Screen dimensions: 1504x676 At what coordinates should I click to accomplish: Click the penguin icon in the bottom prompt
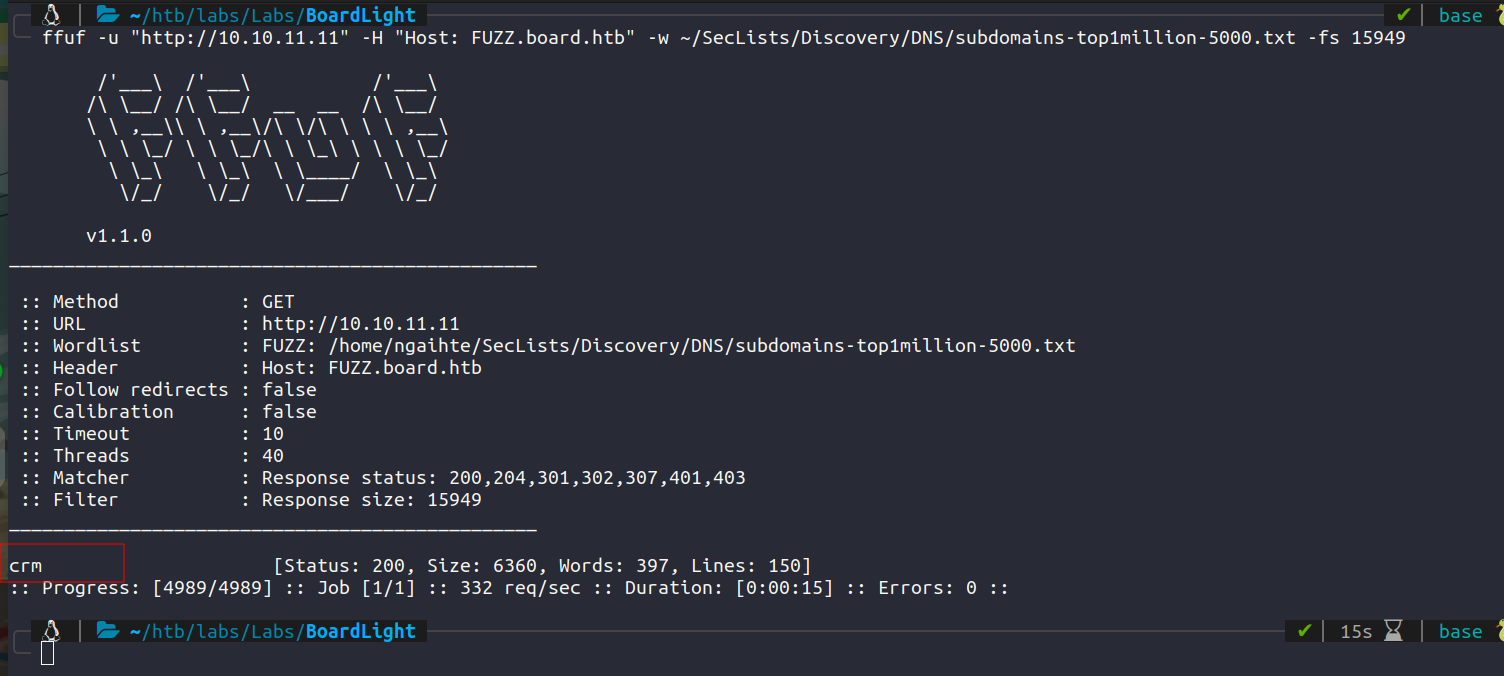click(x=51, y=631)
